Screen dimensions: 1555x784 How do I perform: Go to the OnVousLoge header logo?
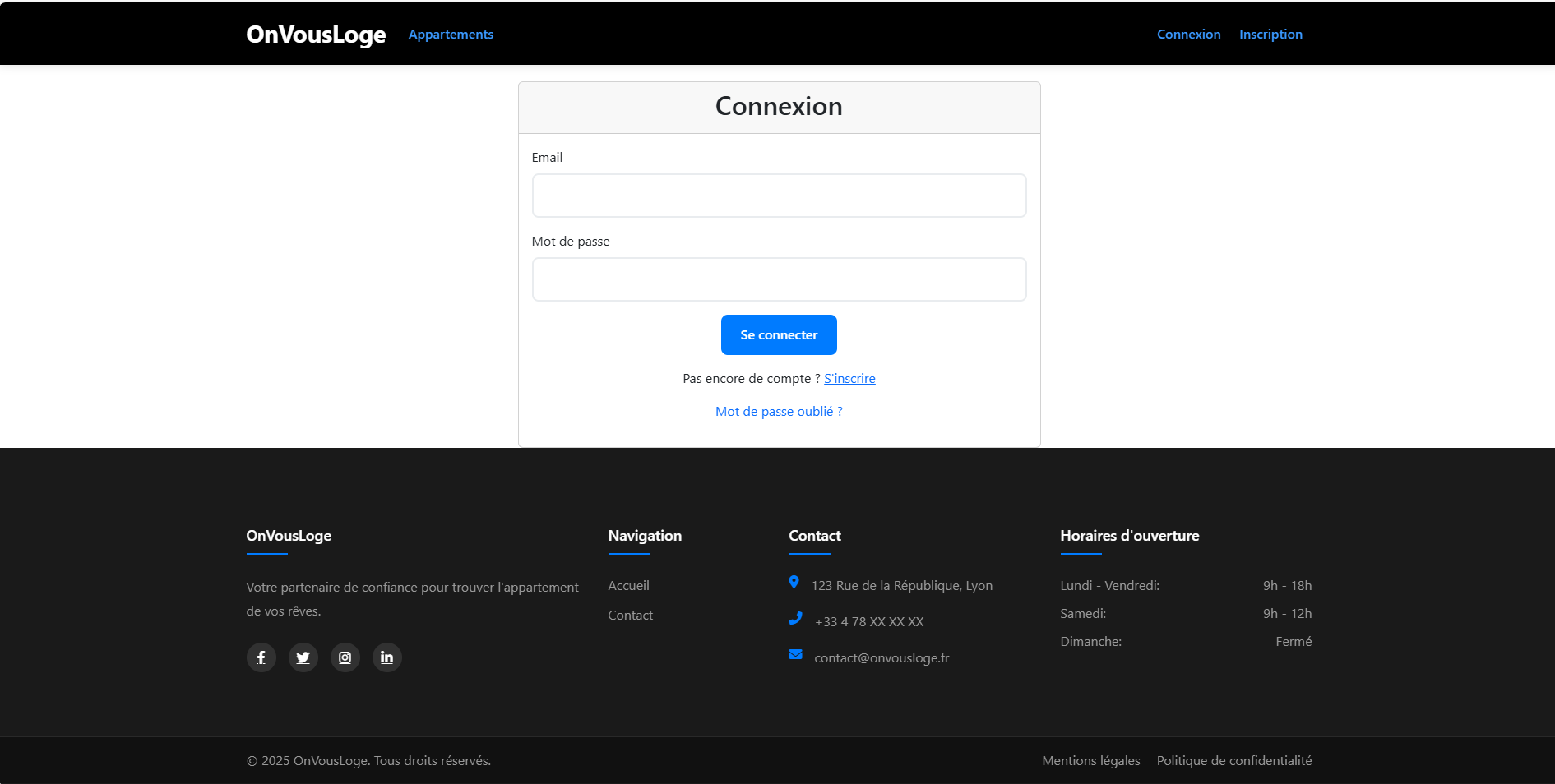(x=316, y=35)
